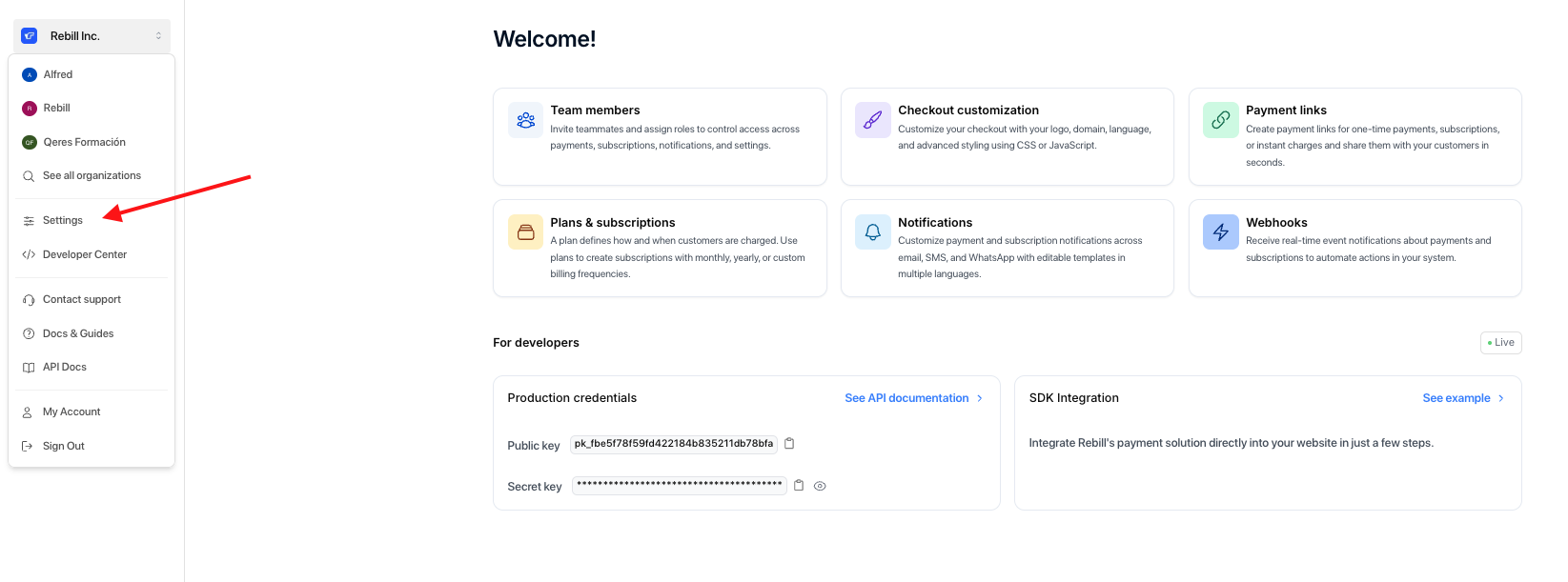
Task: Copy the Public key to clipboard
Action: [789, 444]
